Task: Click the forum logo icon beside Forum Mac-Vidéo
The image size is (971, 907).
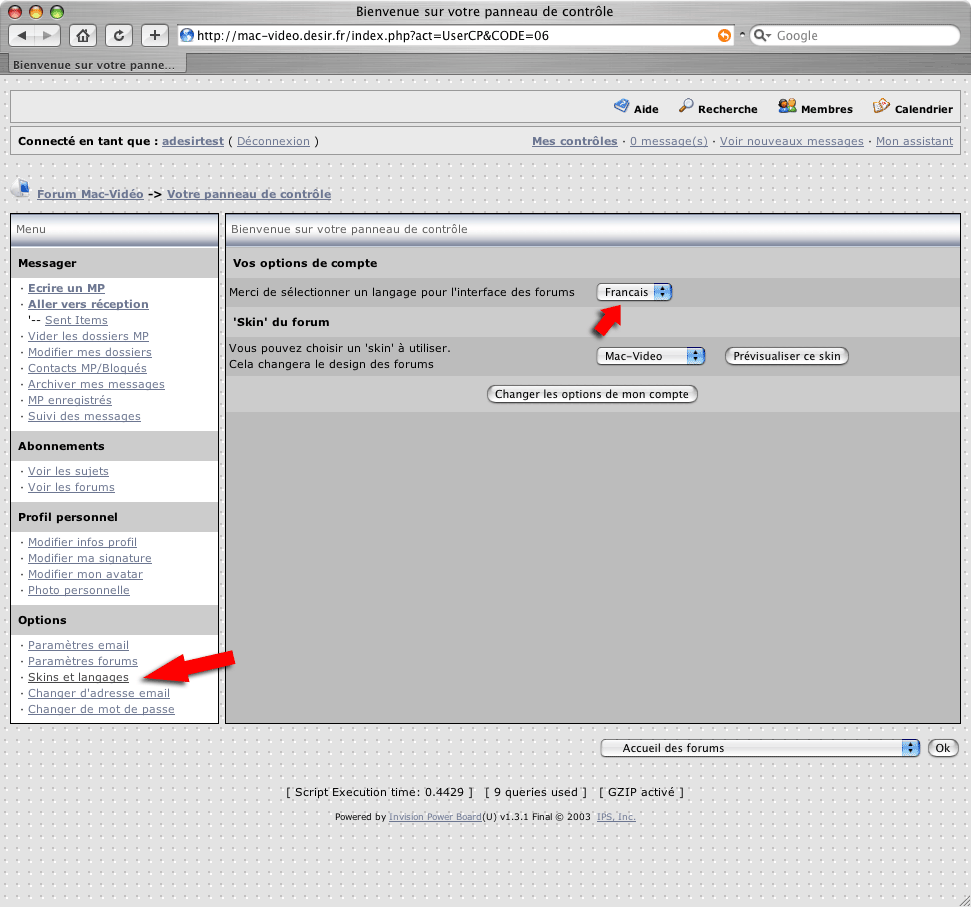Action: pyautogui.click(x=22, y=187)
